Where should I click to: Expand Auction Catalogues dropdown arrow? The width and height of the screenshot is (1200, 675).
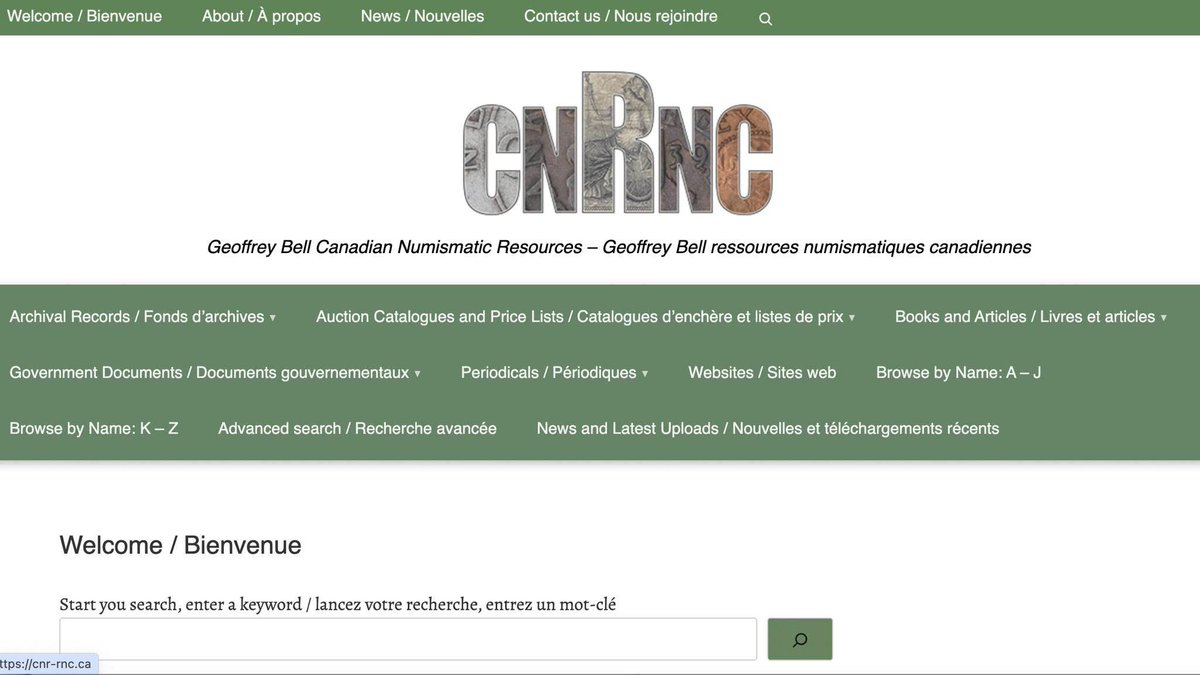[x=851, y=318]
